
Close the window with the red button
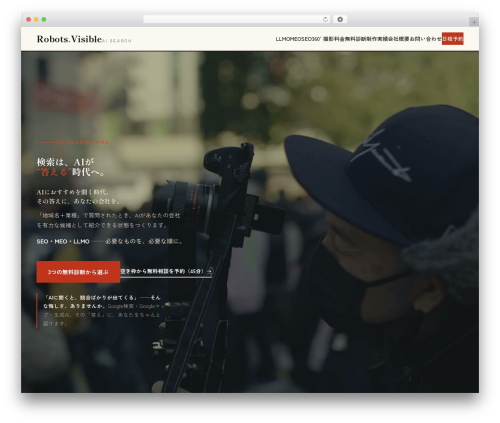pyautogui.click(x=29, y=19)
